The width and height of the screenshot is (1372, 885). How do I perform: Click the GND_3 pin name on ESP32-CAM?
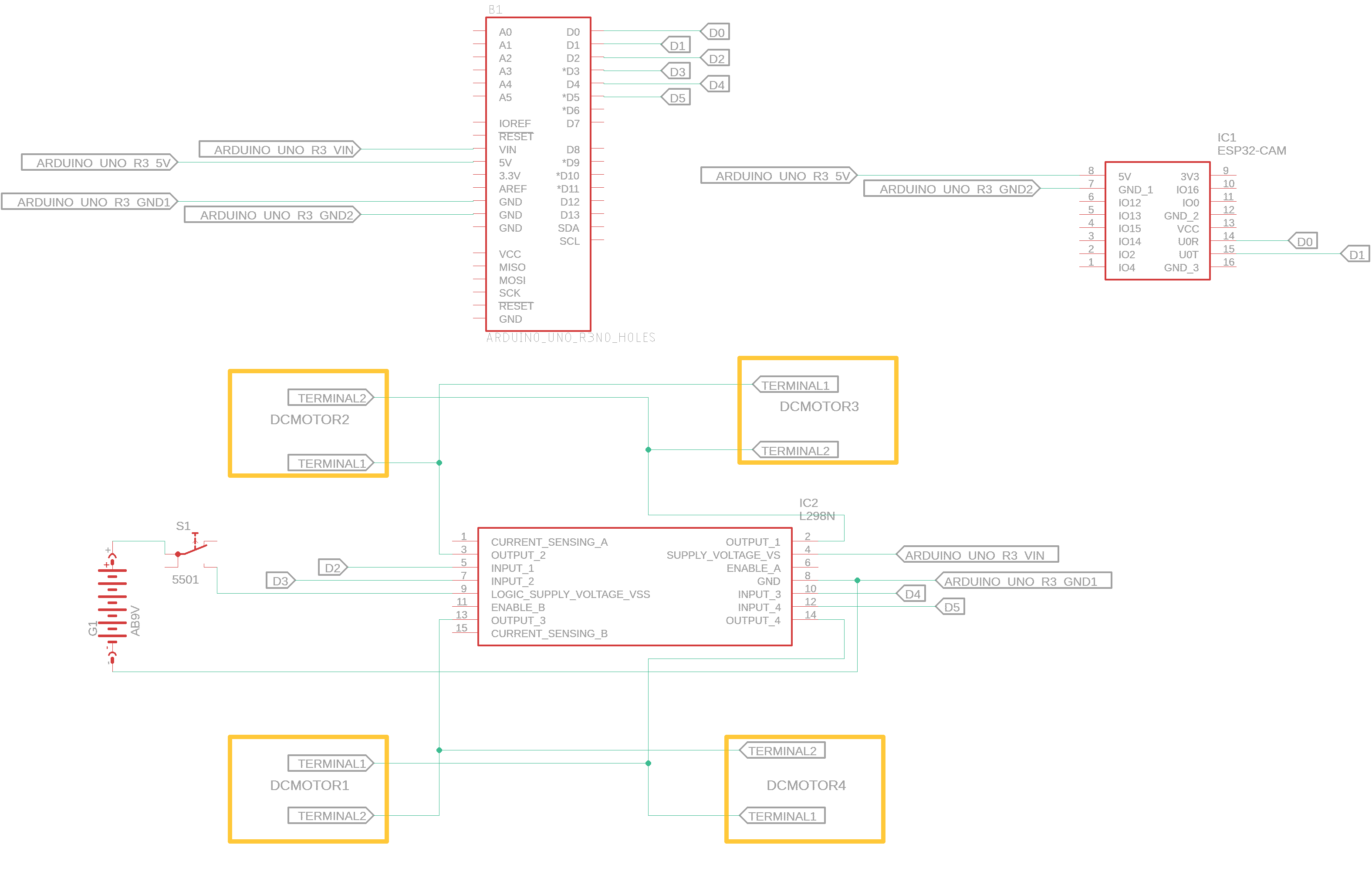tap(1181, 268)
